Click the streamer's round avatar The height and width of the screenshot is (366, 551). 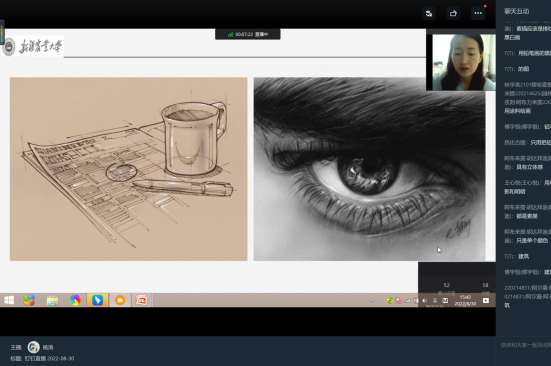[34, 347]
